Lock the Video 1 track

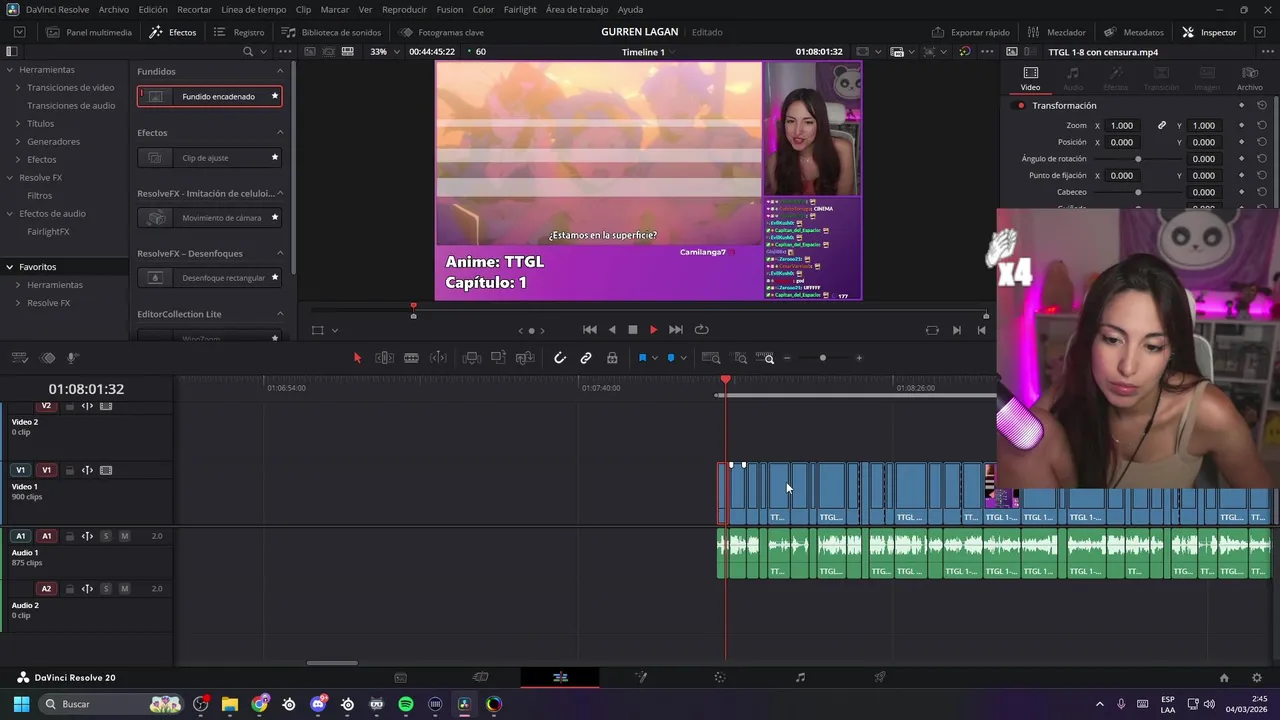69,471
